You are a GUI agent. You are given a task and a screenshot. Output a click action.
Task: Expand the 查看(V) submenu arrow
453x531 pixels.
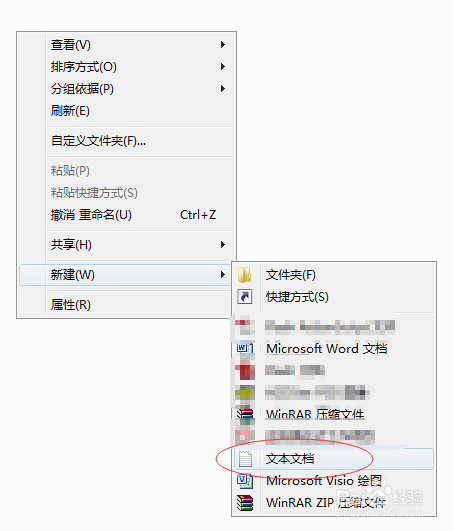click(222, 44)
